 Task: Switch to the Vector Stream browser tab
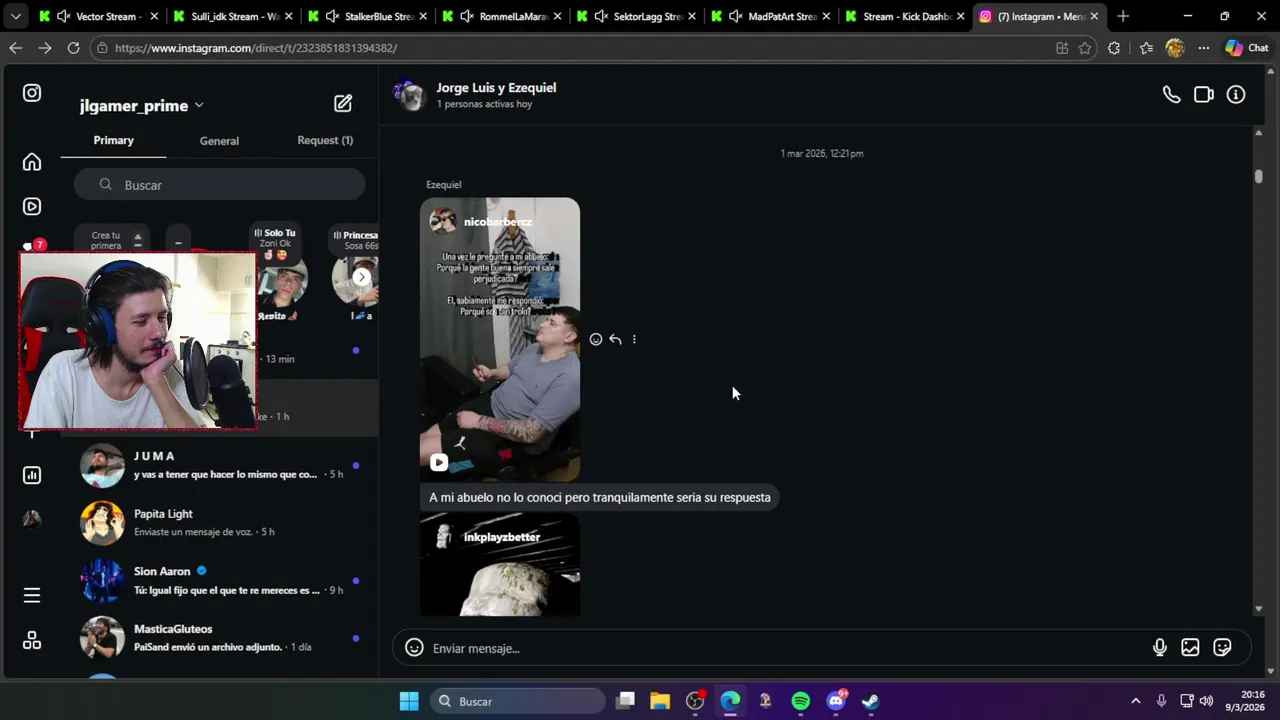[97, 16]
